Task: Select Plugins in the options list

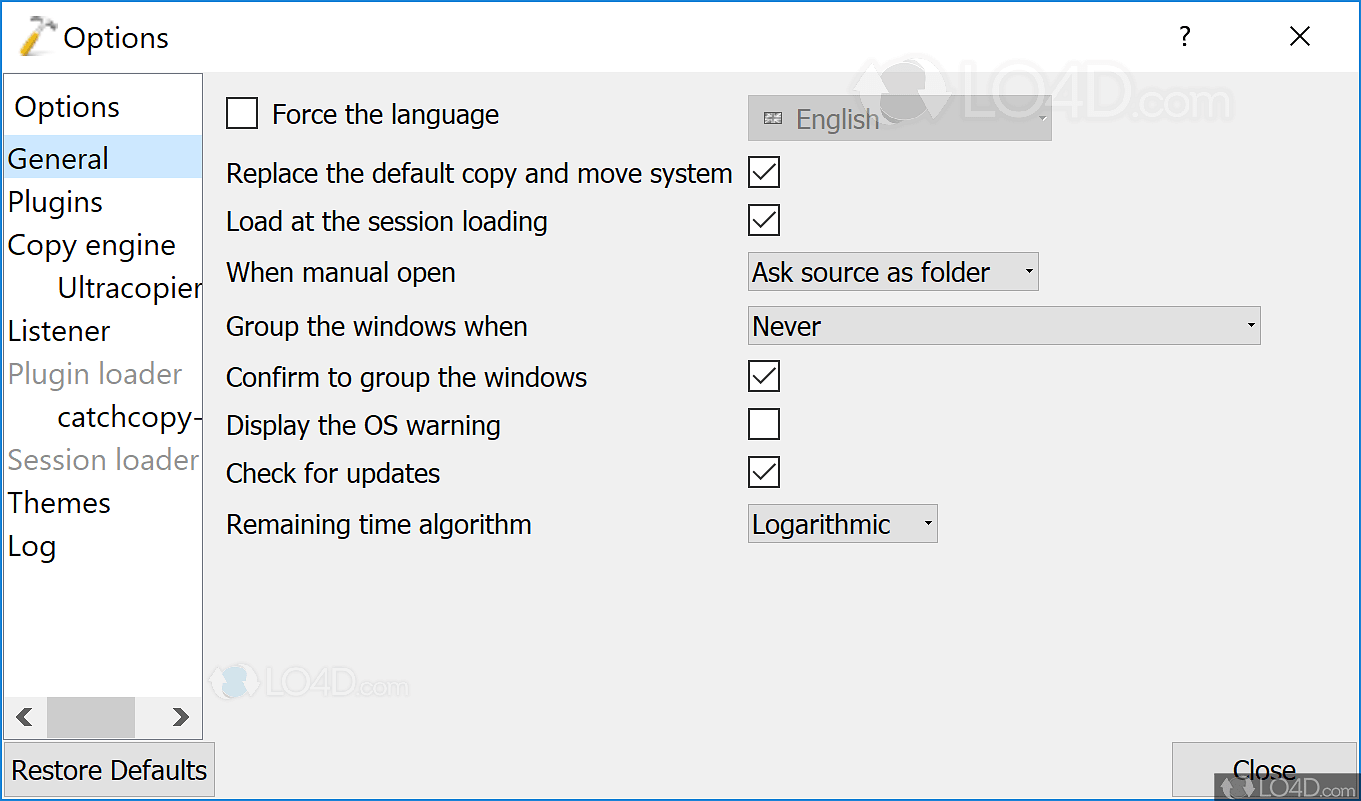Action: click(x=56, y=202)
